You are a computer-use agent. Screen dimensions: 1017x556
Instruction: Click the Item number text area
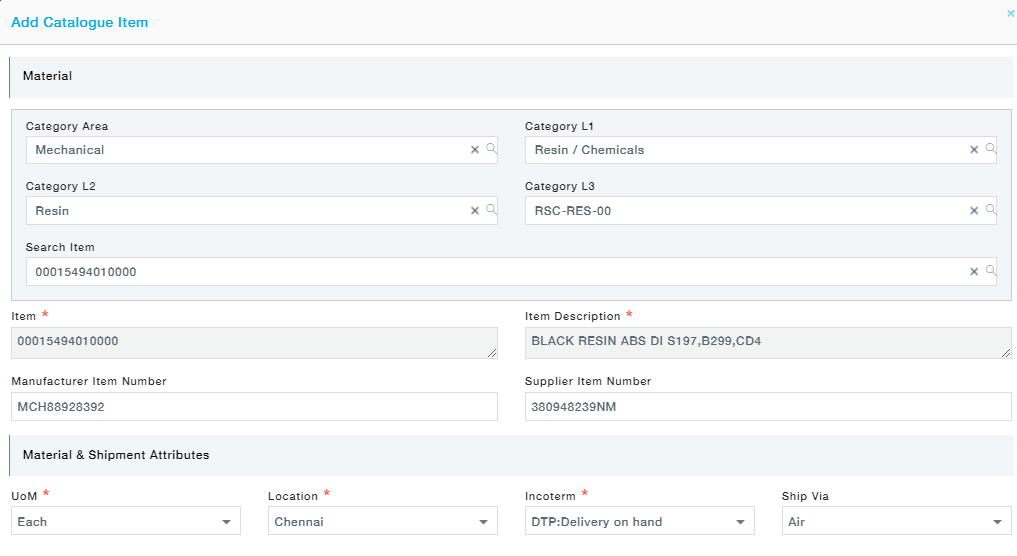(254, 343)
